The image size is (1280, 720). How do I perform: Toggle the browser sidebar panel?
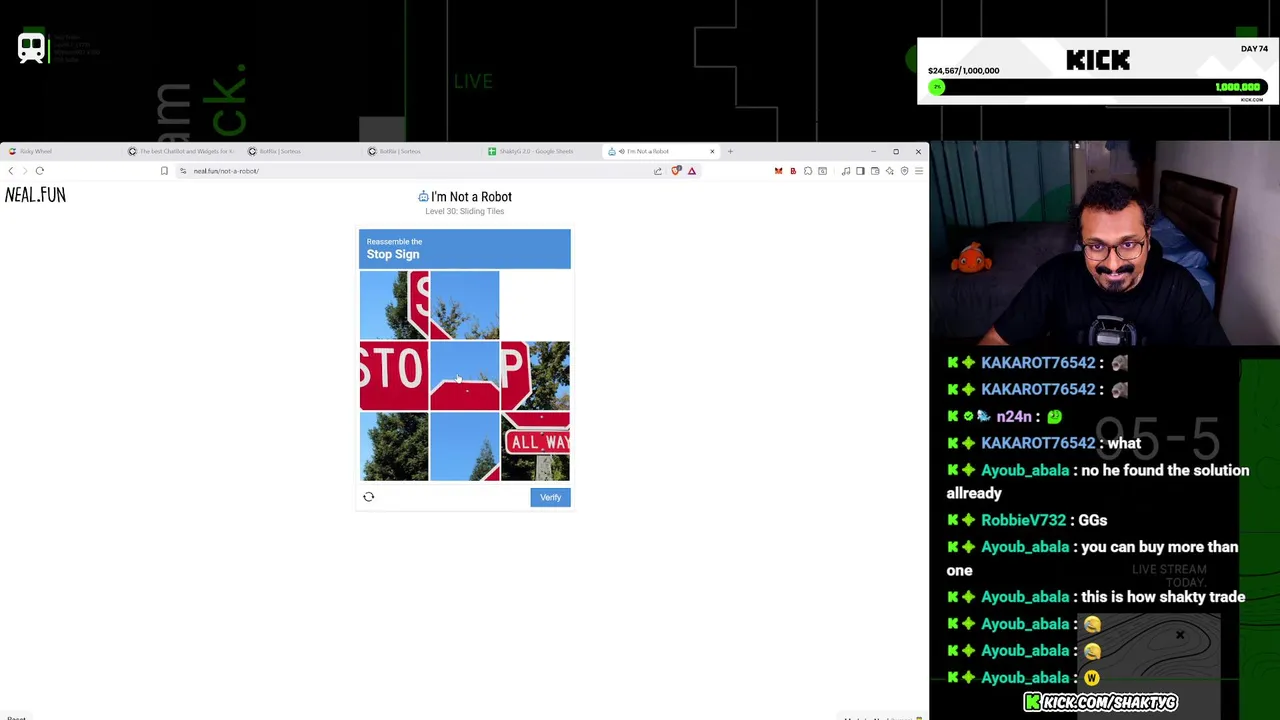(x=860, y=171)
